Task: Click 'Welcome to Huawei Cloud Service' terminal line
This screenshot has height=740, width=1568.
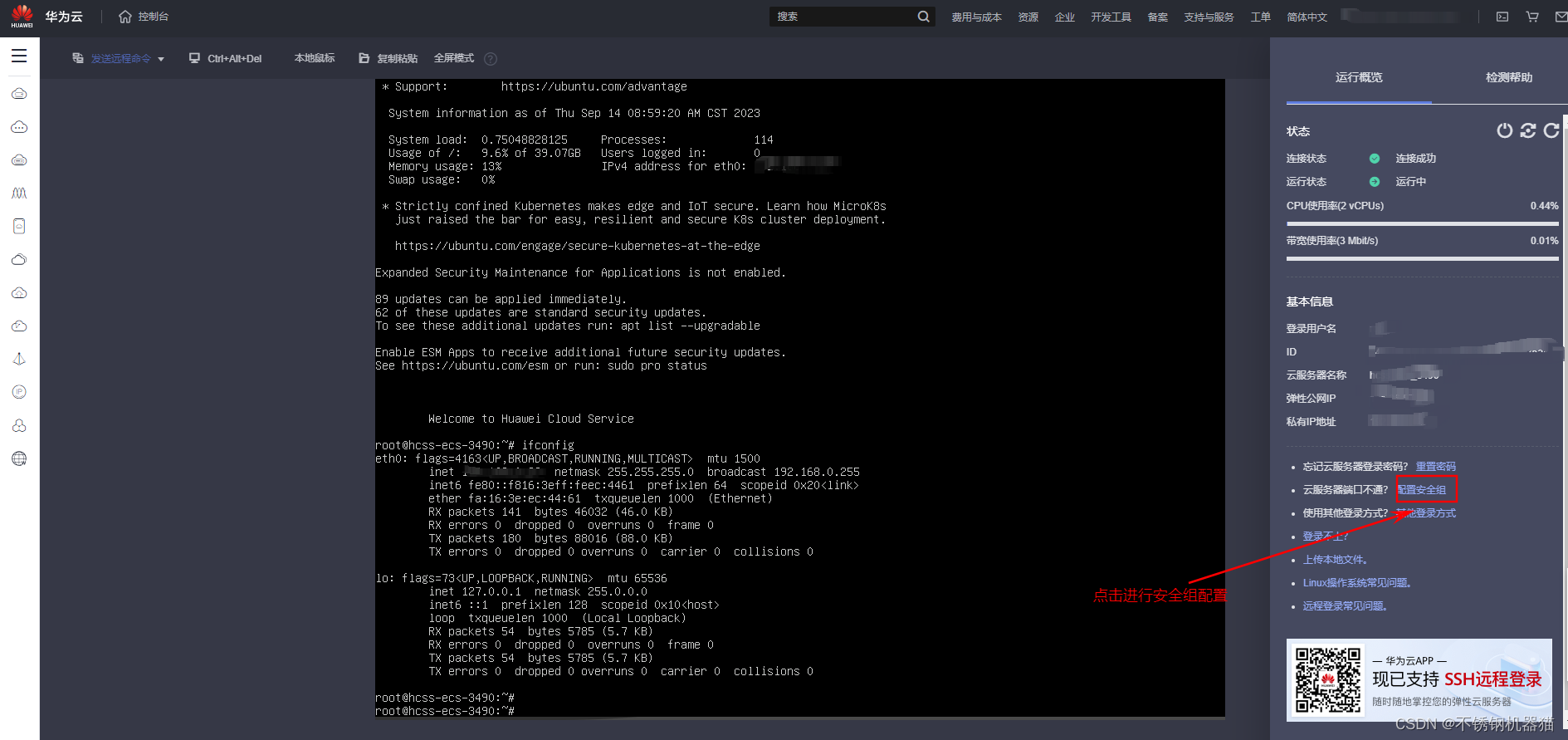Action: pyautogui.click(x=531, y=419)
